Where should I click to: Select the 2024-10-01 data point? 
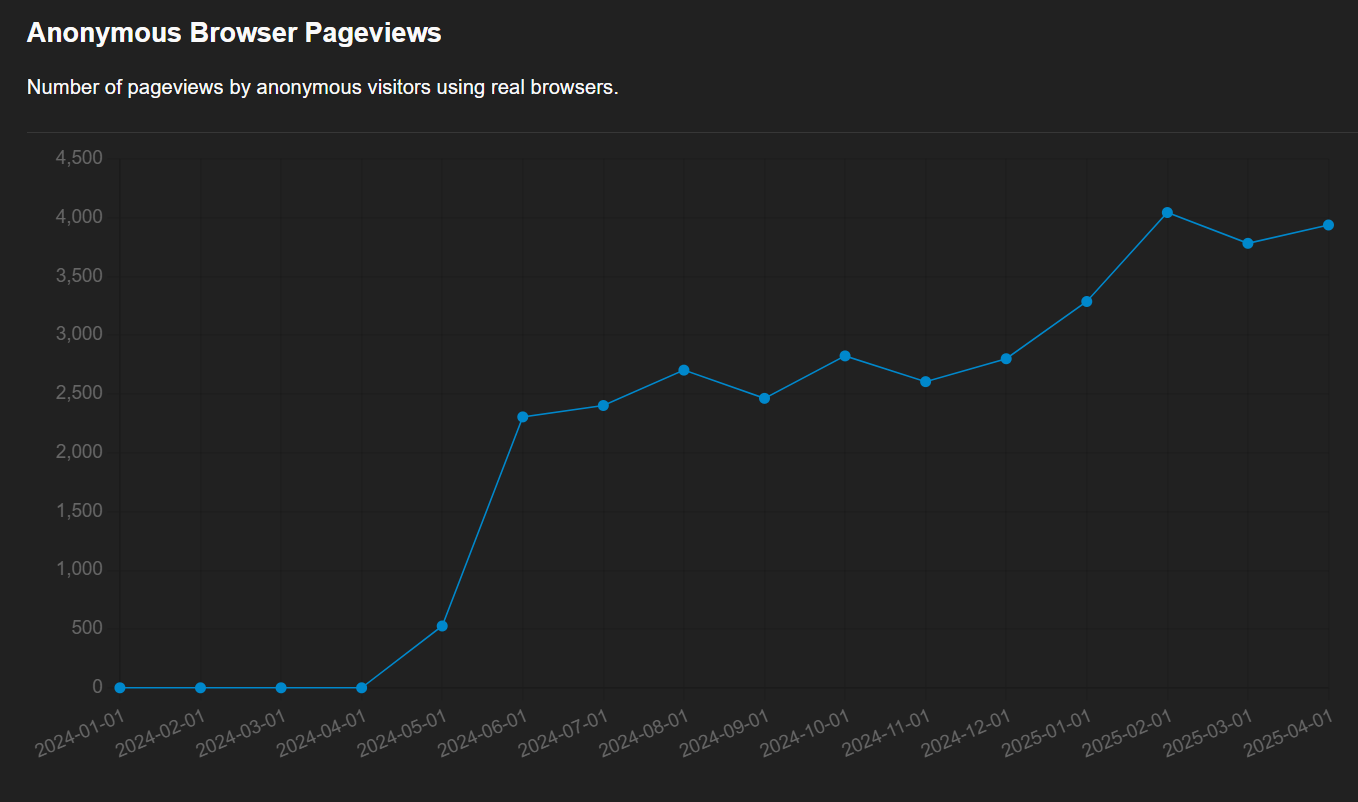point(845,356)
